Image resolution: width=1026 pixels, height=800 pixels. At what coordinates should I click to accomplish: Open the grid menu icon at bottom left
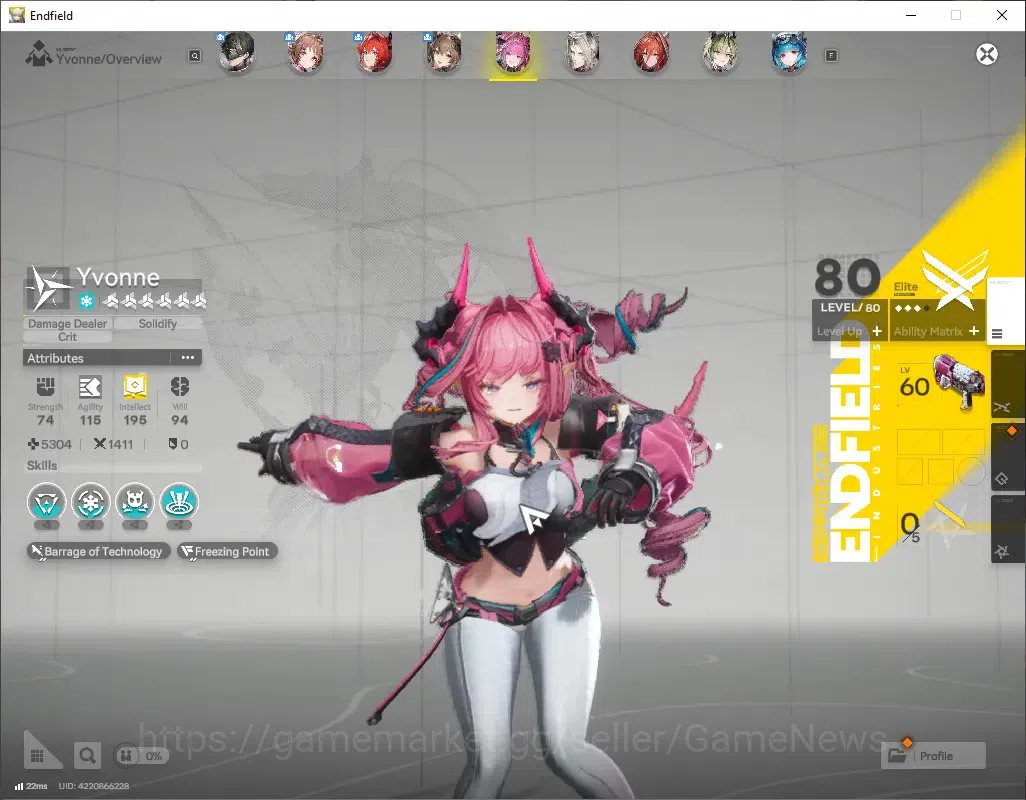(x=38, y=756)
